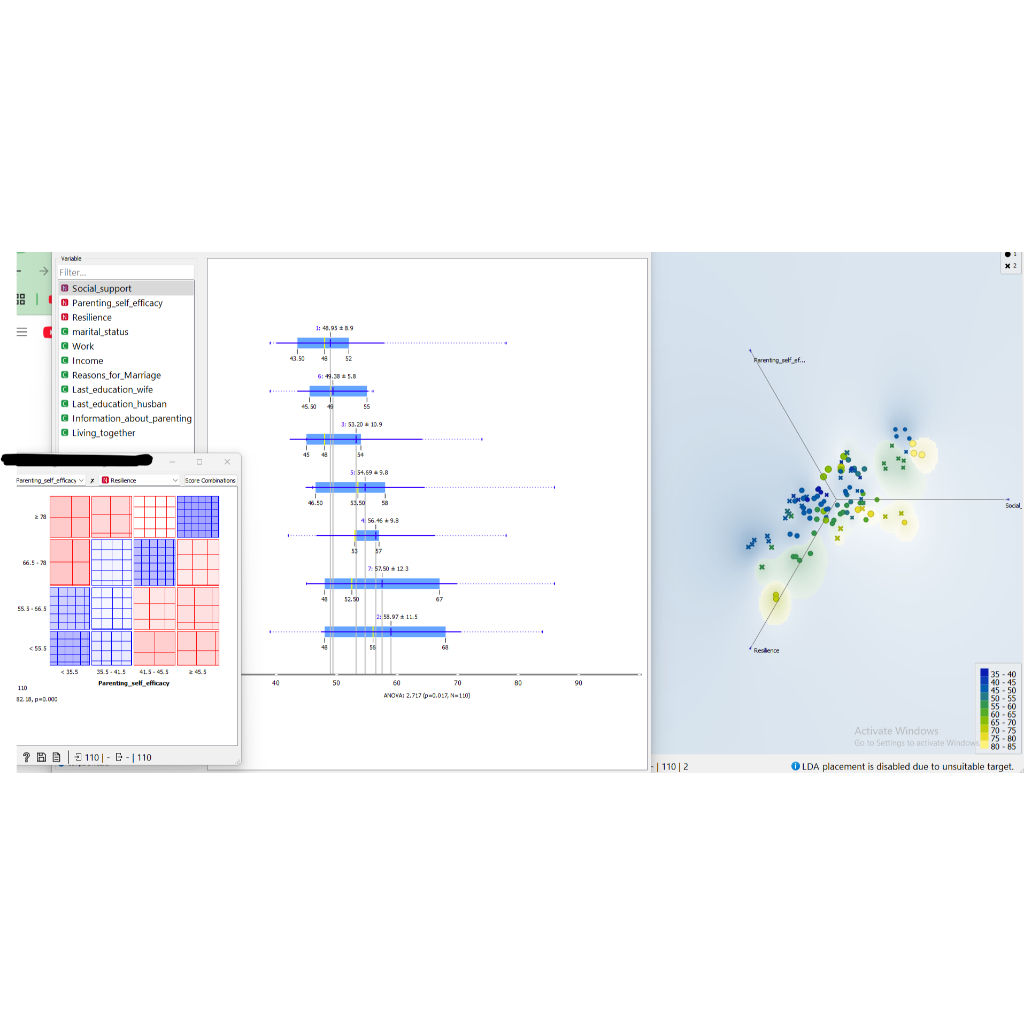Open the Resilience axis dropdown in Sieve
This screenshot has height=1024, width=1024.
click(x=140, y=480)
